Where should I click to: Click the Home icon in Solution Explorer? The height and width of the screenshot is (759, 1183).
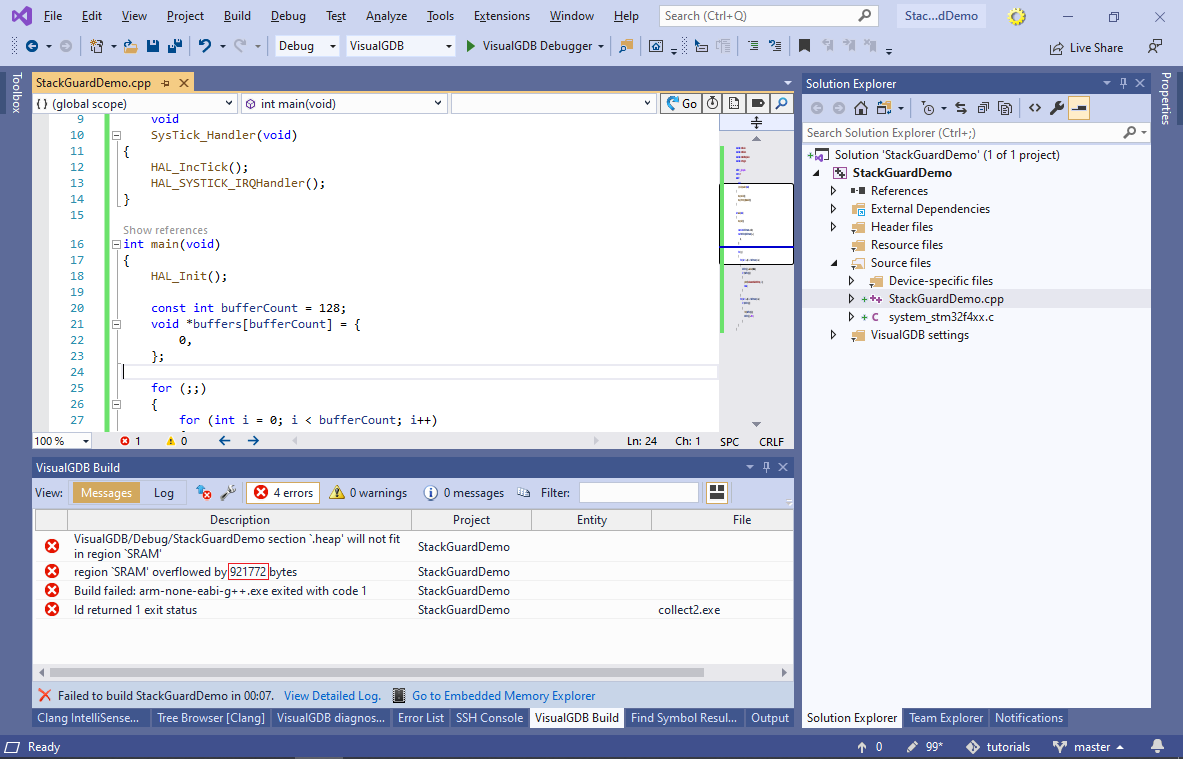click(x=861, y=109)
